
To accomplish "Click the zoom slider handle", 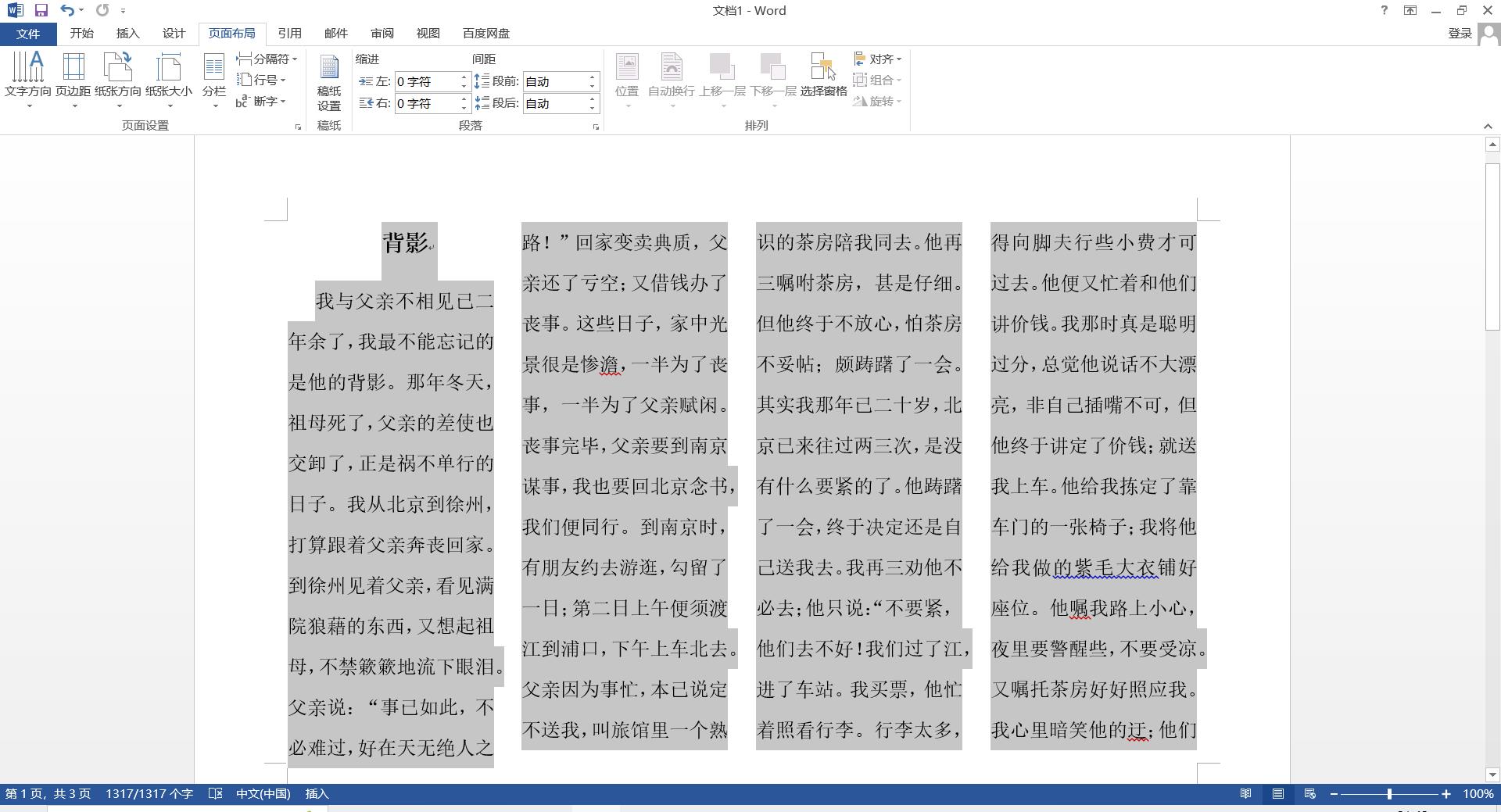I will click(1389, 794).
